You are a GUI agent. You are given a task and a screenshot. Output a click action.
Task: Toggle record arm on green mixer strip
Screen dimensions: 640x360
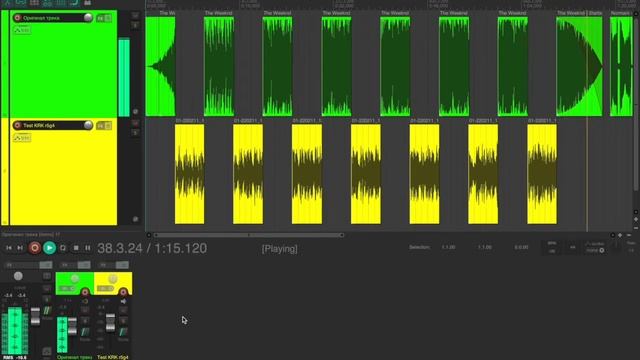pyautogui.click(x=85, y=292)
